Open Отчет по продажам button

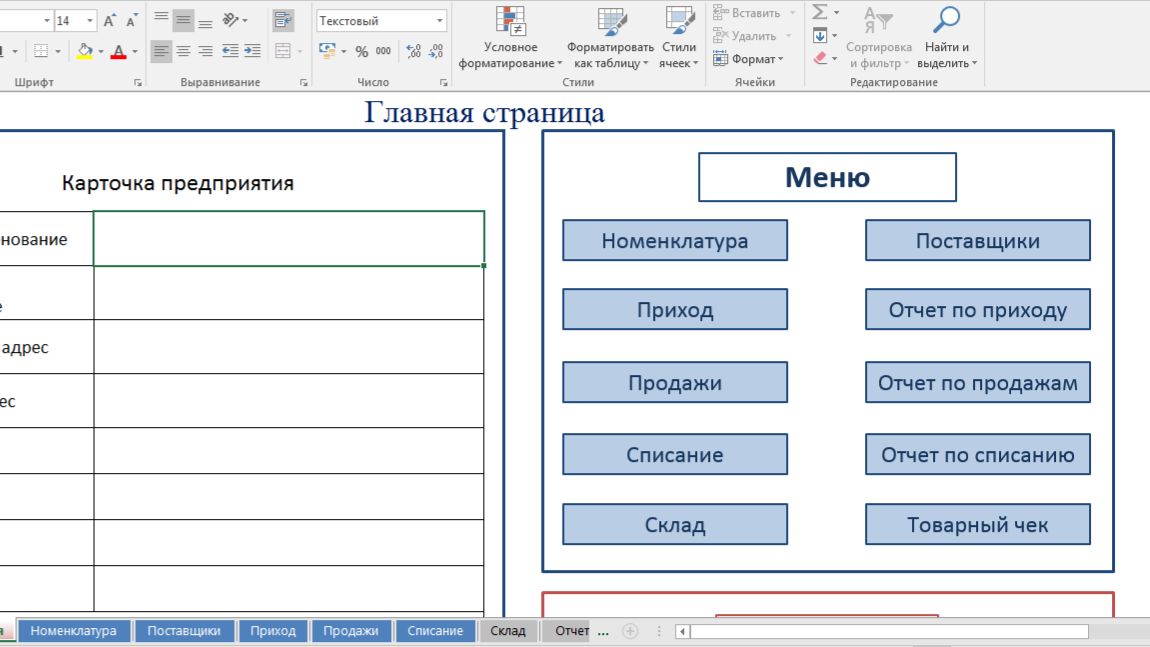click(978, 381)
